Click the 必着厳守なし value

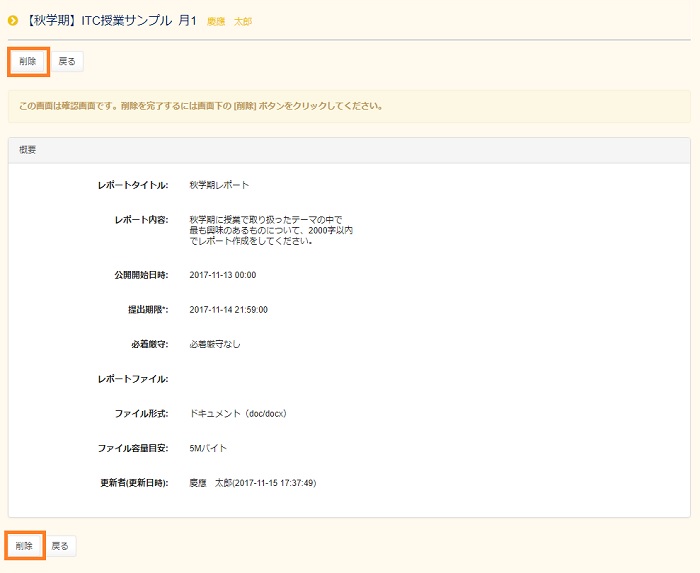coord(214,344)
